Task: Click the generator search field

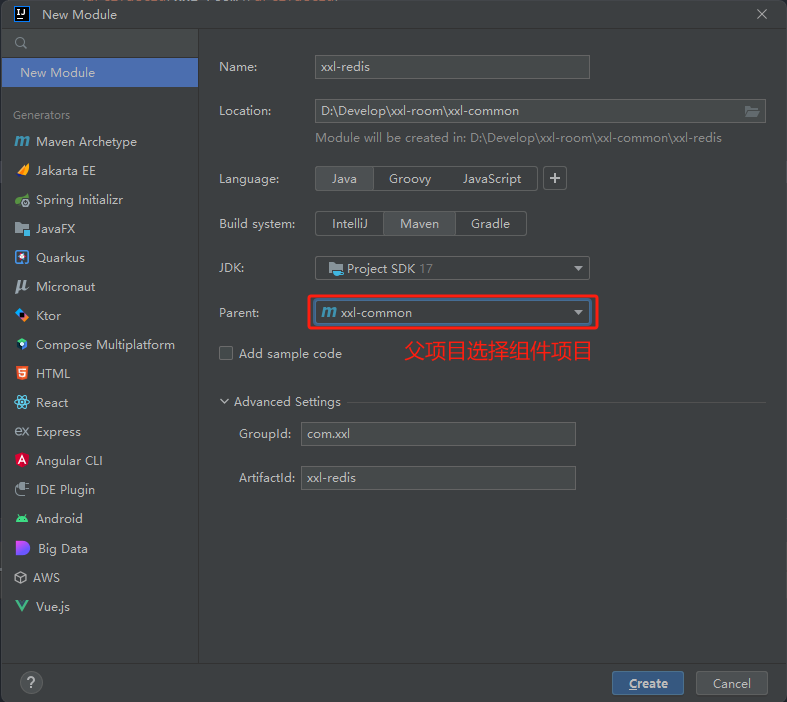Action: click(x=100, y=43)
